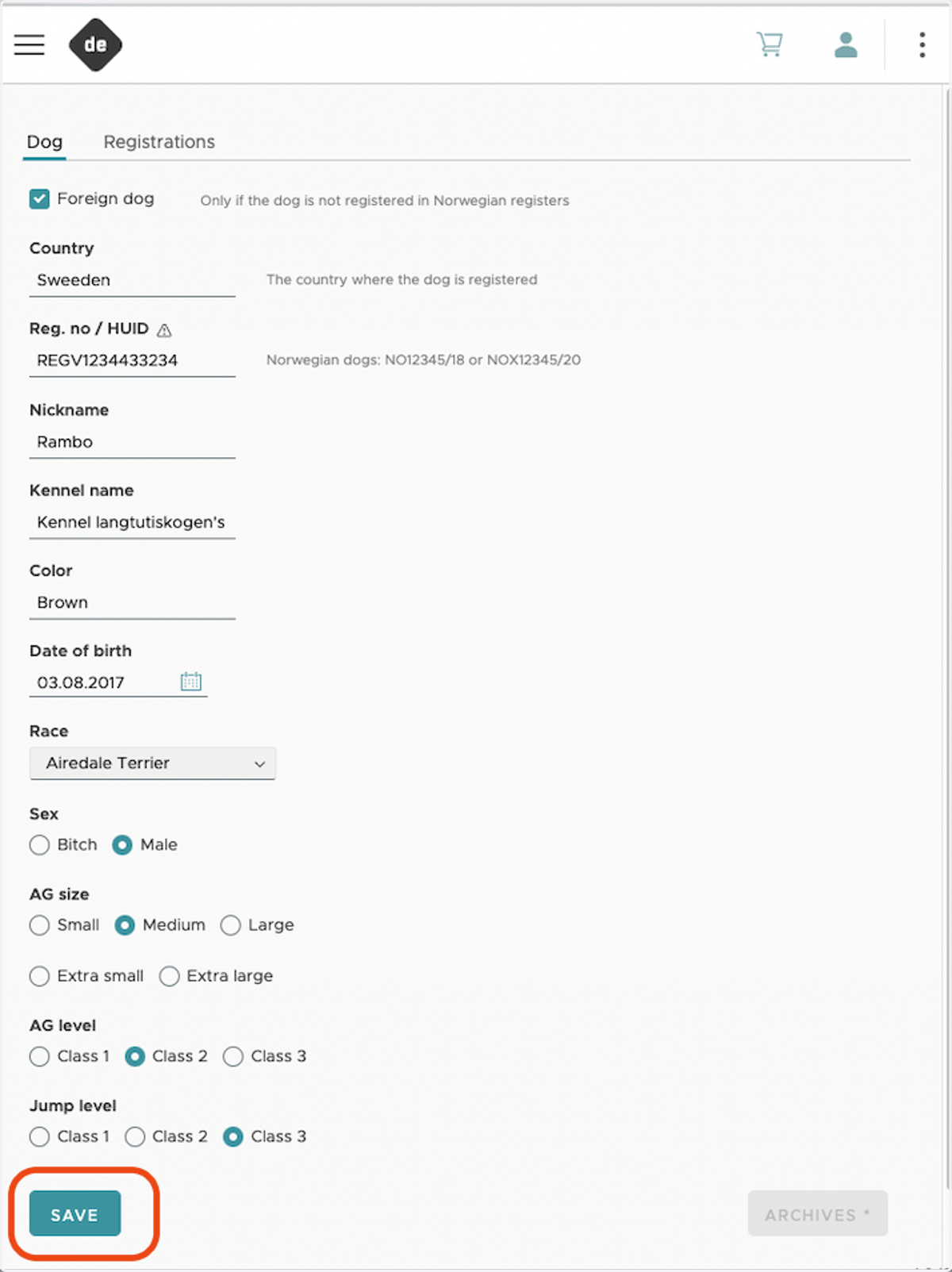952x1272 pixels.
Task: Uncheck the Foreign dog checkbox
Action: coord(40,198)
